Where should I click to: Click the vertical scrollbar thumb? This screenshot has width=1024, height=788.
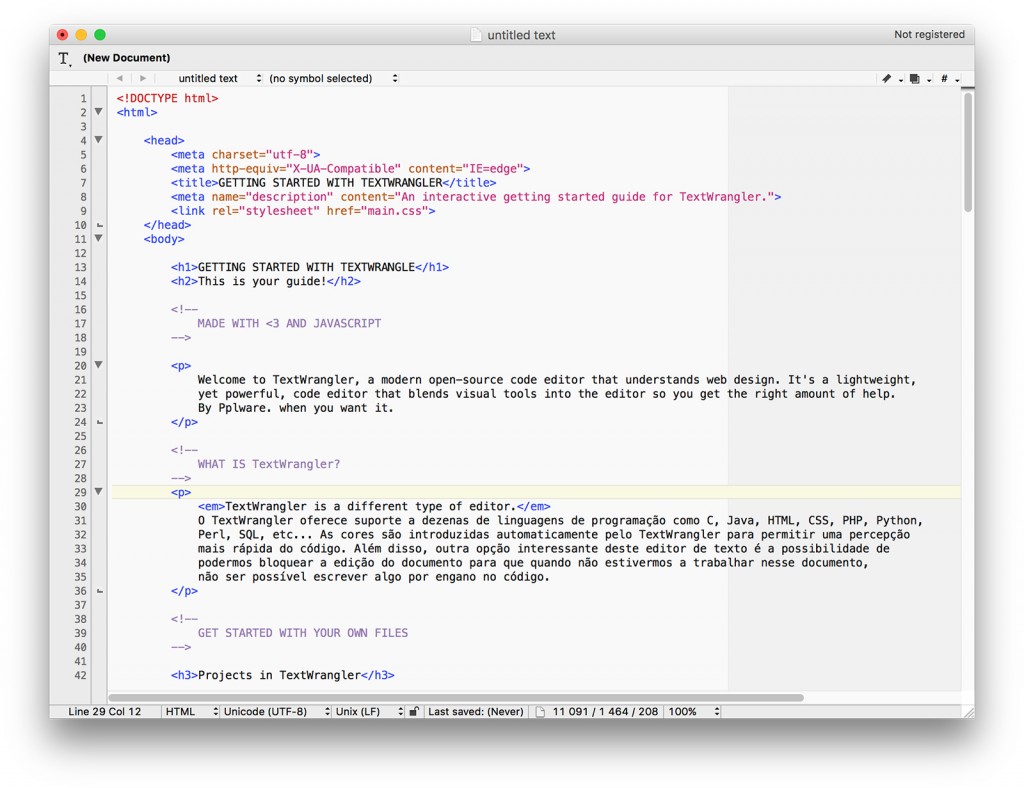(967, 152)
